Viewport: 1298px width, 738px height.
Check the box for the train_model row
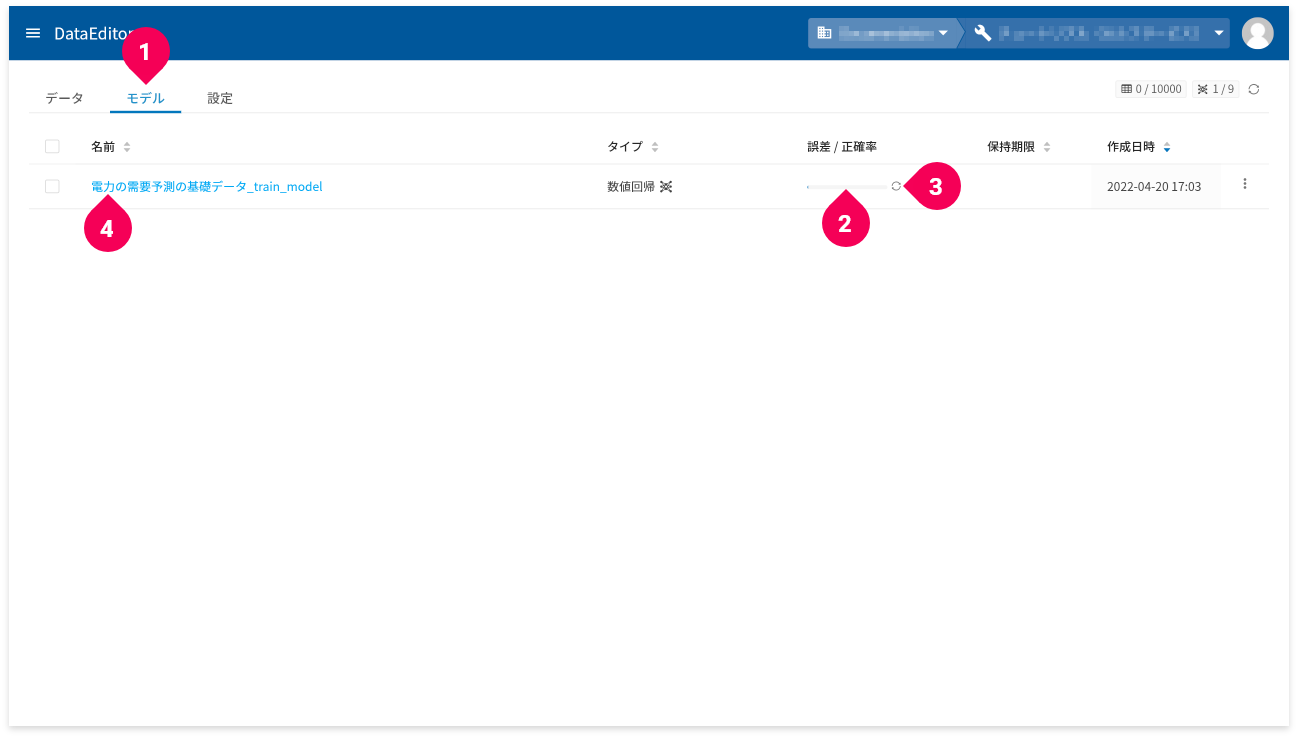[x=52, y=186]
